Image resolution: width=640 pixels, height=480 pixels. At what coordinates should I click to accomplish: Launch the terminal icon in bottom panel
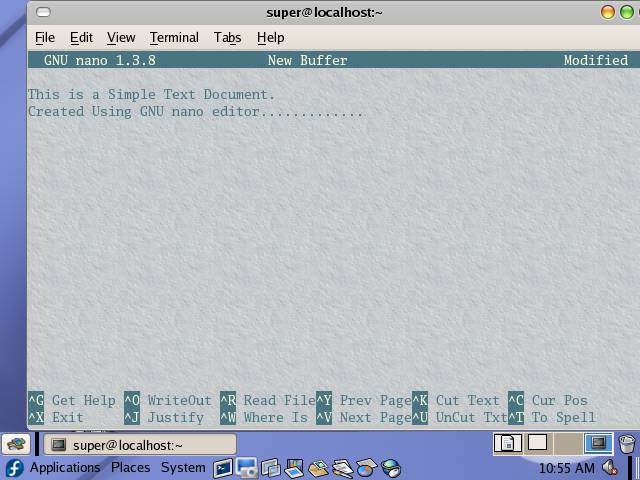coord(223,468)
